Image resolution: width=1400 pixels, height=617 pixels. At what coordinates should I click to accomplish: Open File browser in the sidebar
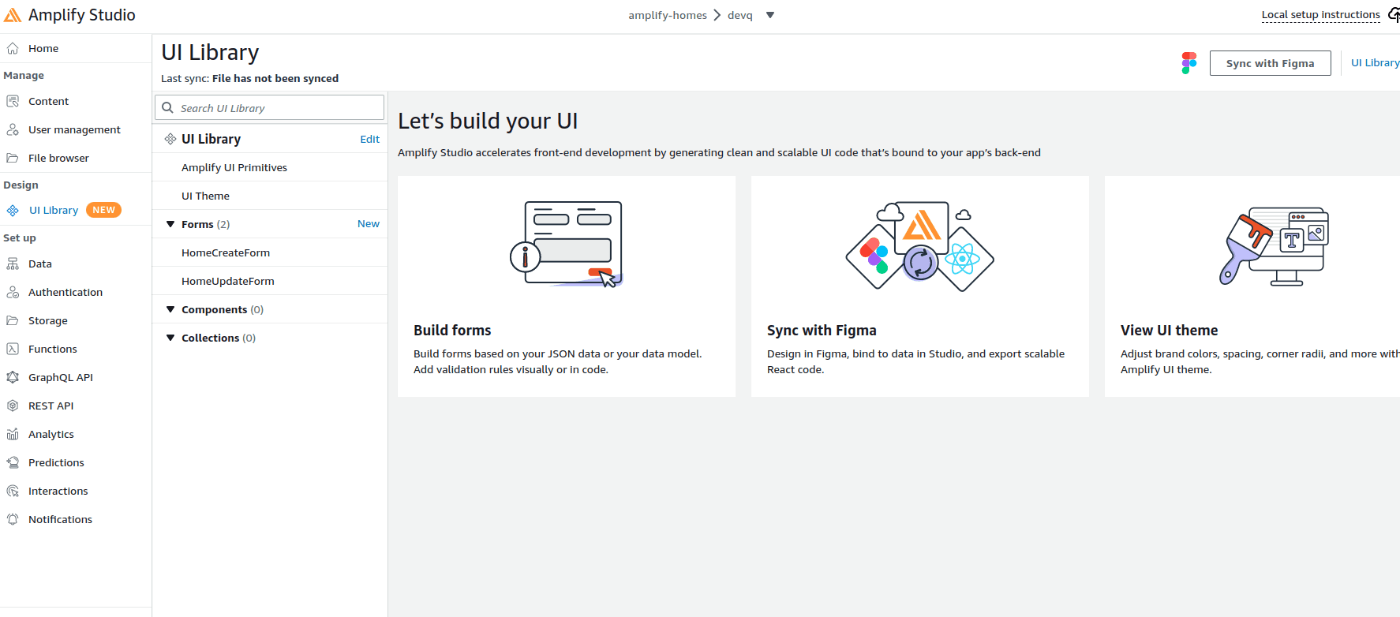tap(58, 158)
